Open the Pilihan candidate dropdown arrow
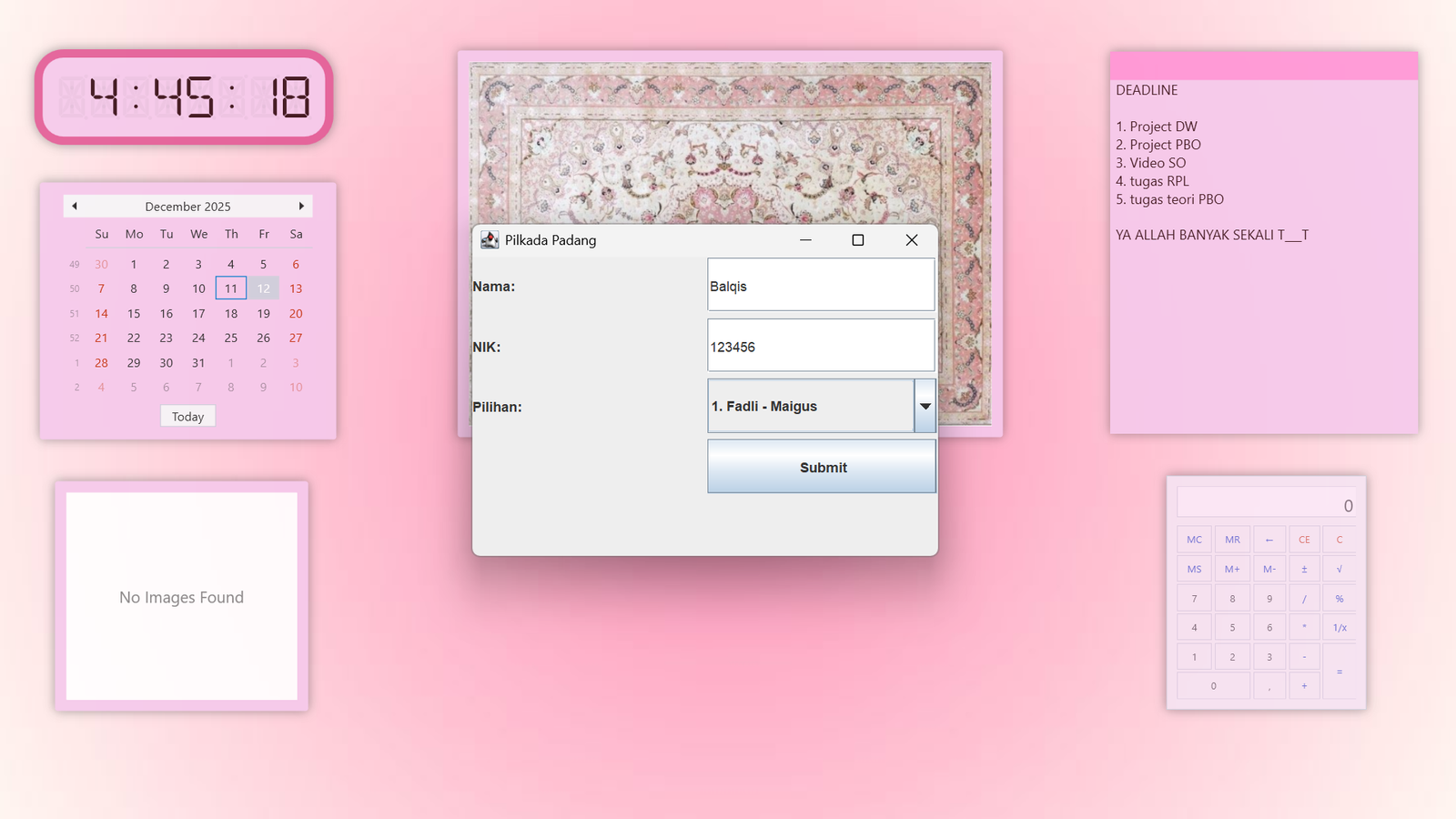 [925, 407]
